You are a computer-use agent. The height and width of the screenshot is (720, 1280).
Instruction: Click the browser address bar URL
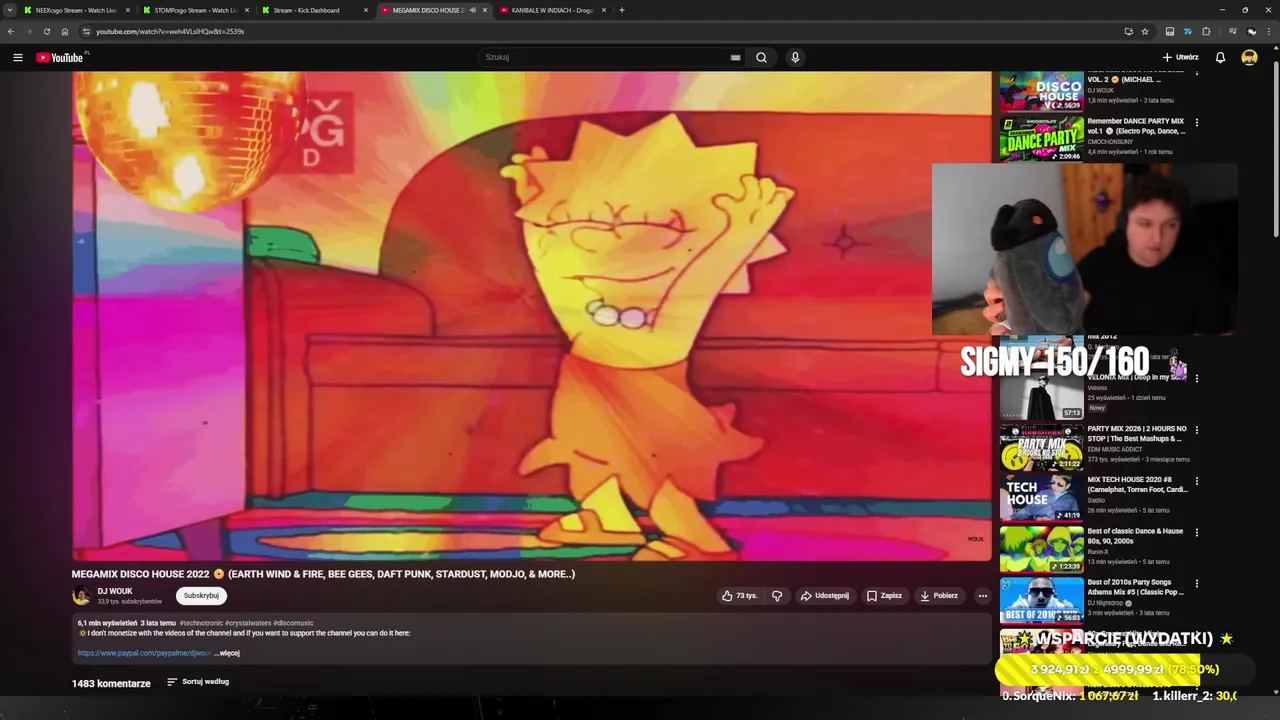(170, 31)
